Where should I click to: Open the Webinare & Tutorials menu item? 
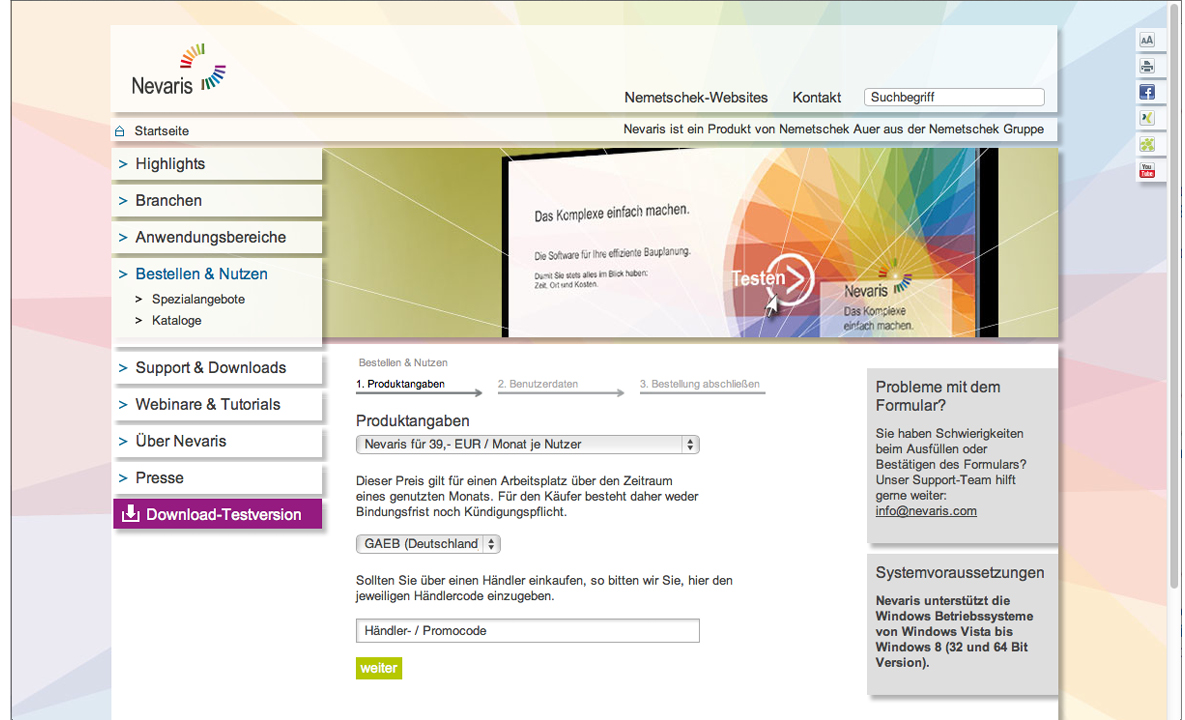click(x=217, y=405)
